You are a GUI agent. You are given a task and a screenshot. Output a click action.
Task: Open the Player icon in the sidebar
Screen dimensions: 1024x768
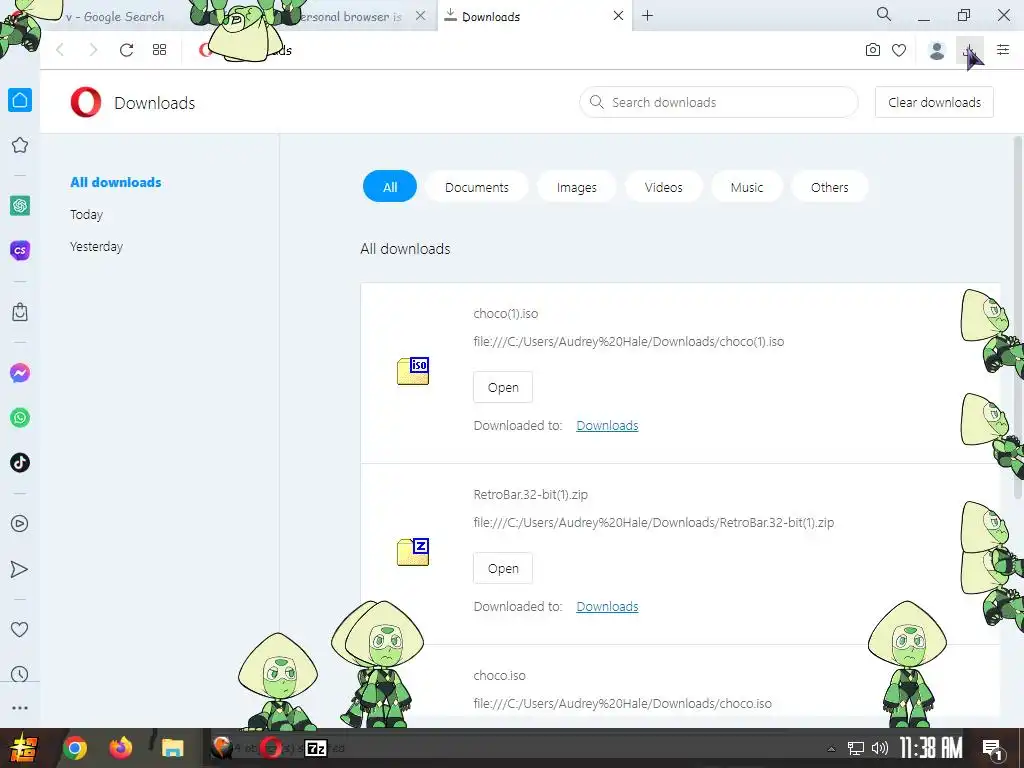20,523
